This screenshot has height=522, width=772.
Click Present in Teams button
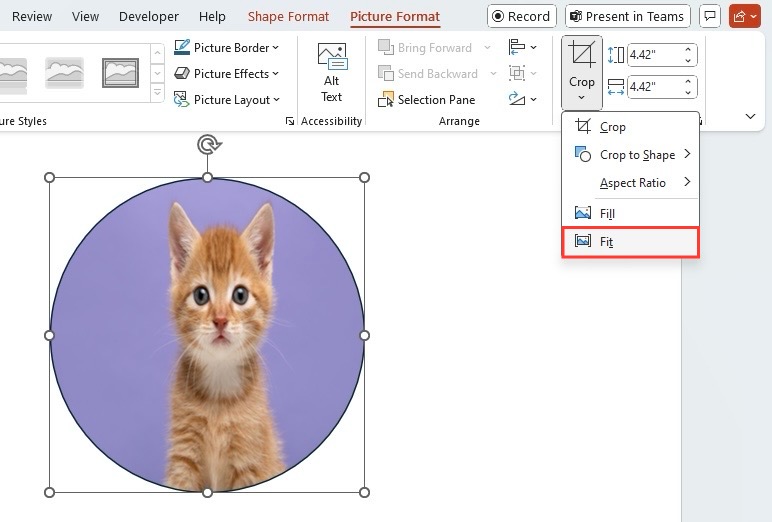click(x=627, y=16)
